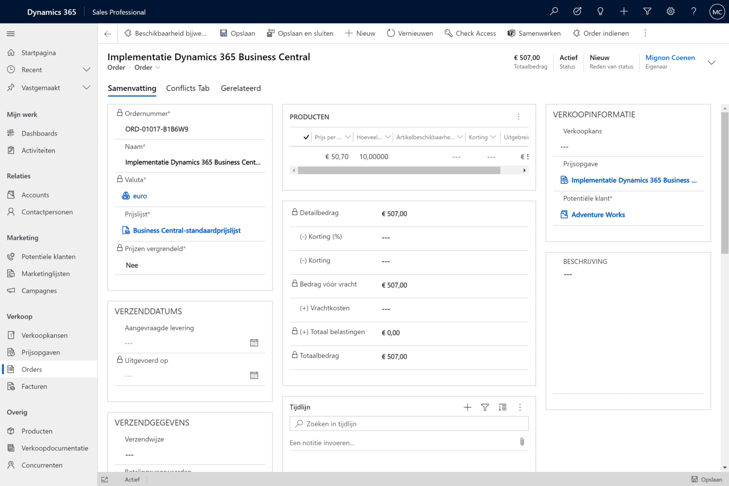This screenshot has height=486, width=729.
Task: Open Hoeveelheid column dropdown
Action: coord(388,137)
